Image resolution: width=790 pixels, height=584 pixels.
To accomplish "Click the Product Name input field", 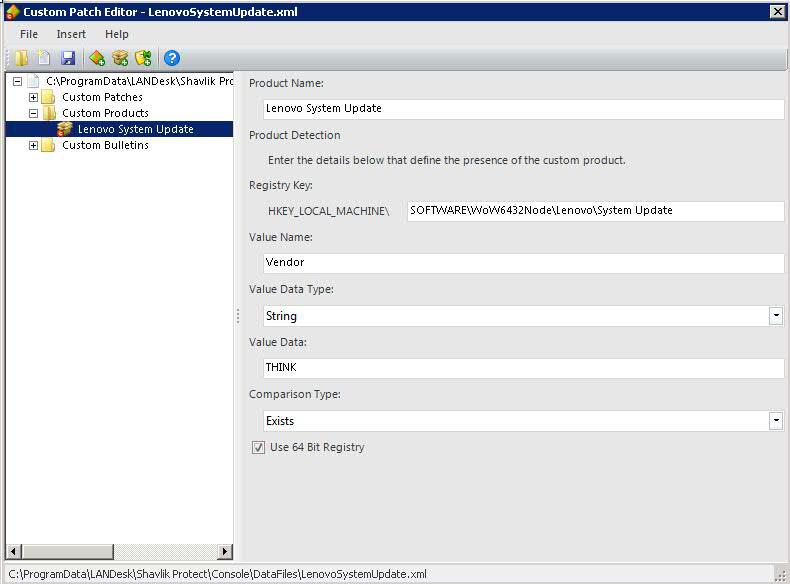I will pyautogui.click(x=523, y=109).
